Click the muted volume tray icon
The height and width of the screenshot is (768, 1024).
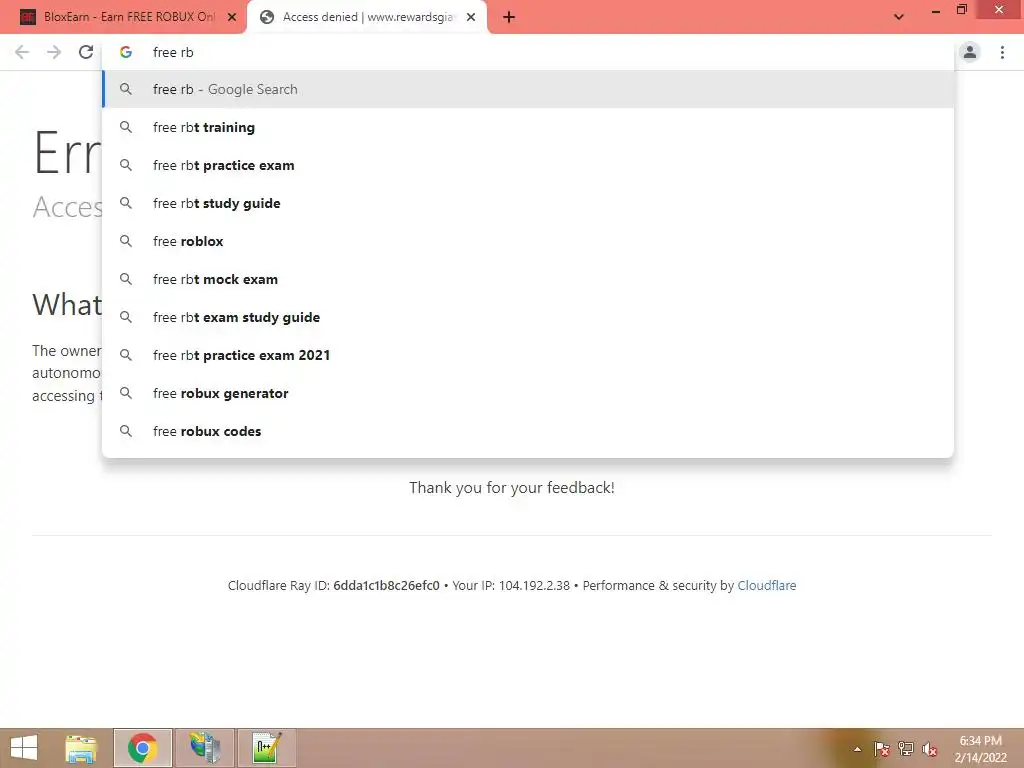tap(930, 749)
